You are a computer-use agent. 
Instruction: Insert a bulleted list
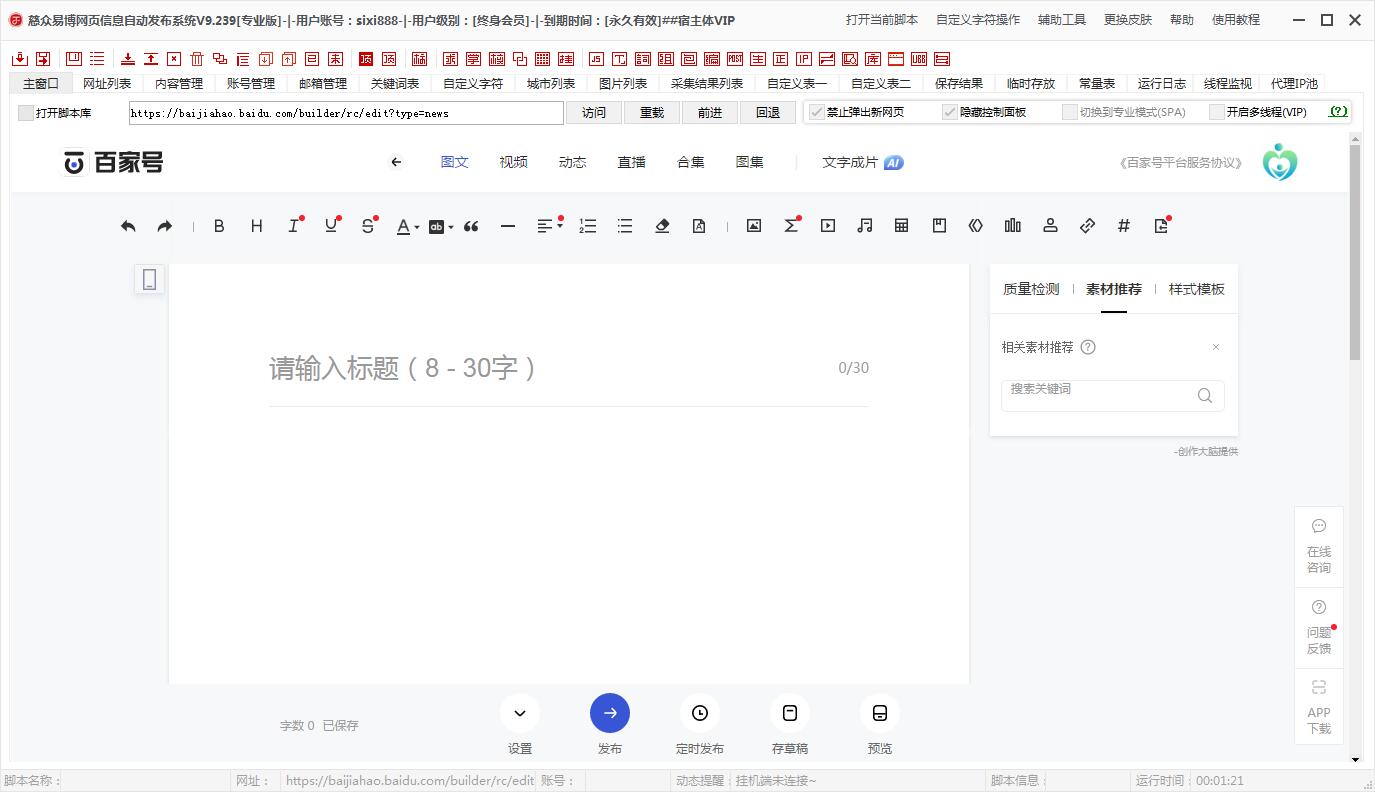pos(625,226)
